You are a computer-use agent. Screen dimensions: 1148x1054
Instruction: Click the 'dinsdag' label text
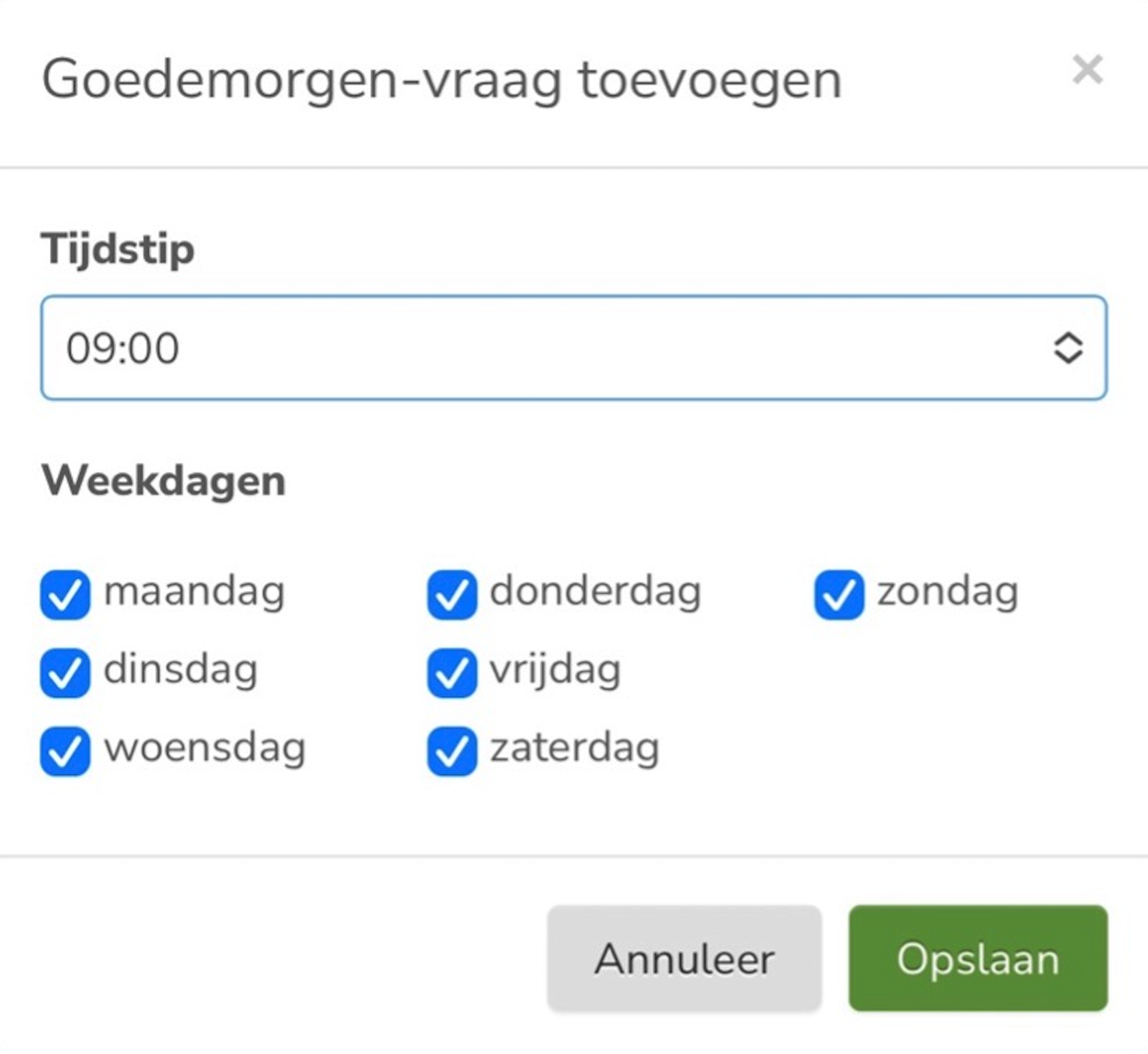(x=180, y=670)
